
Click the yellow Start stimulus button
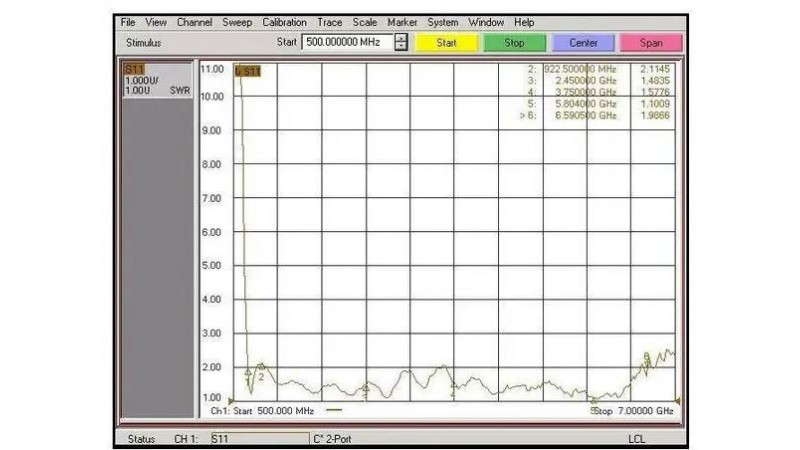446,43
